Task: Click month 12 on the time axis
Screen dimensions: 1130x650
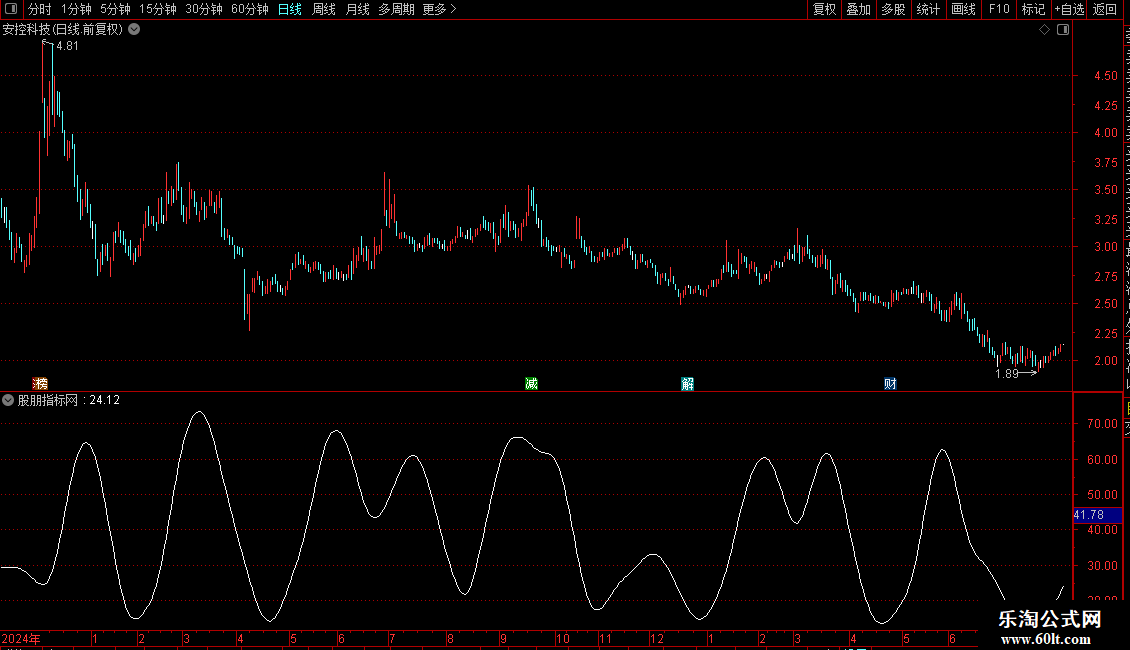Action: 657,638
